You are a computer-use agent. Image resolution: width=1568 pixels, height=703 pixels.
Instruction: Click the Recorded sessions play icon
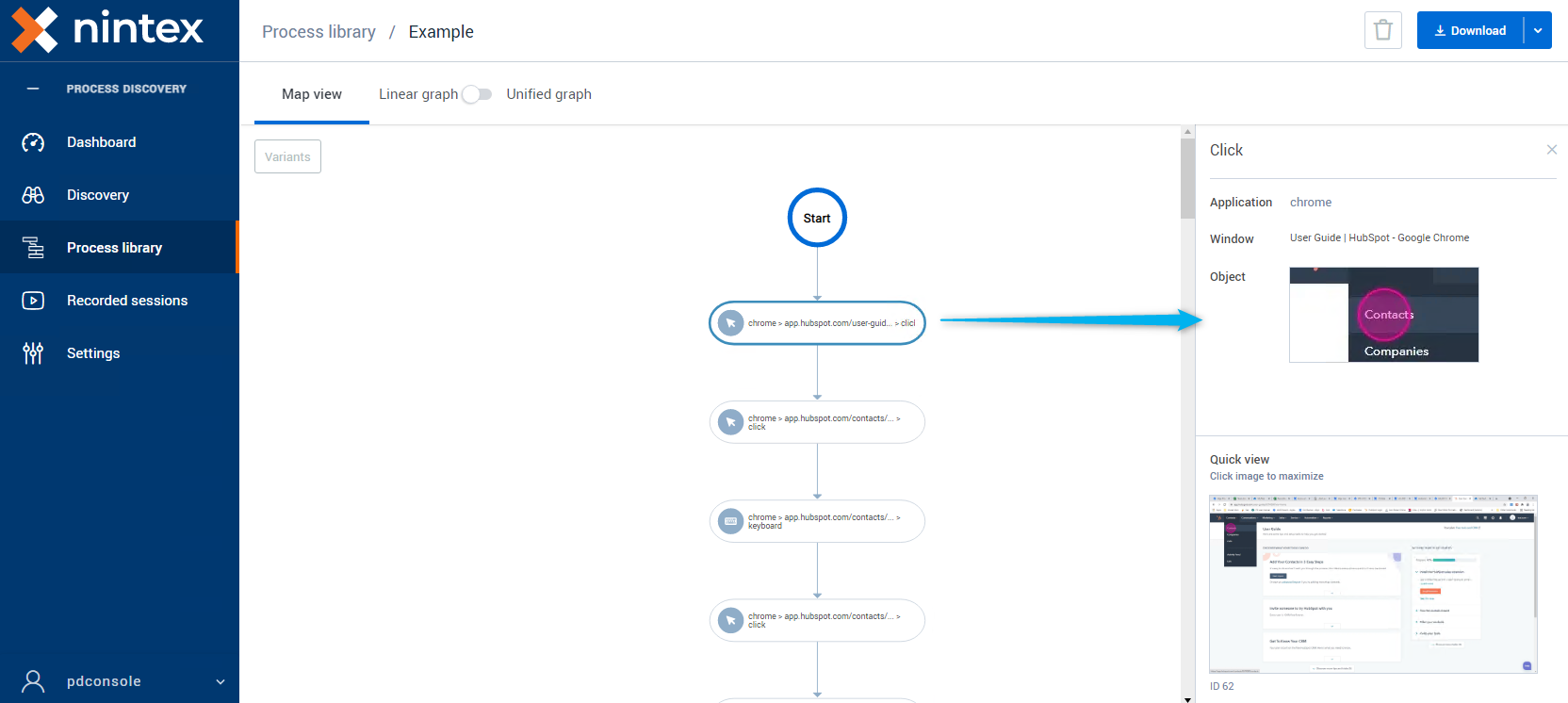pos(33,301)
